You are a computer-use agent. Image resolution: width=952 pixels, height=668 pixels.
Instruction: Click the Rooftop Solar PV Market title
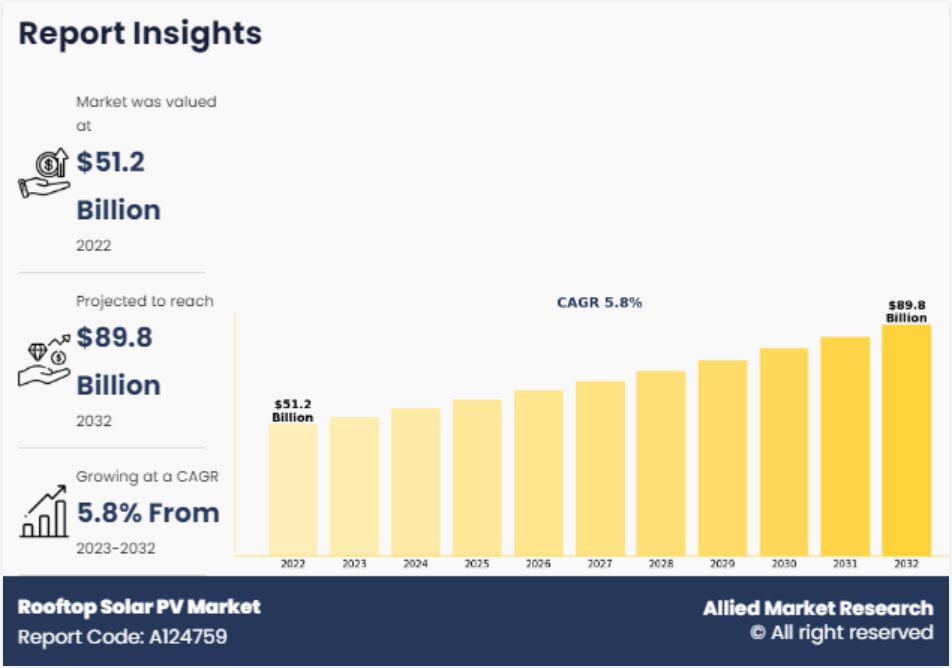pos(139,607)
